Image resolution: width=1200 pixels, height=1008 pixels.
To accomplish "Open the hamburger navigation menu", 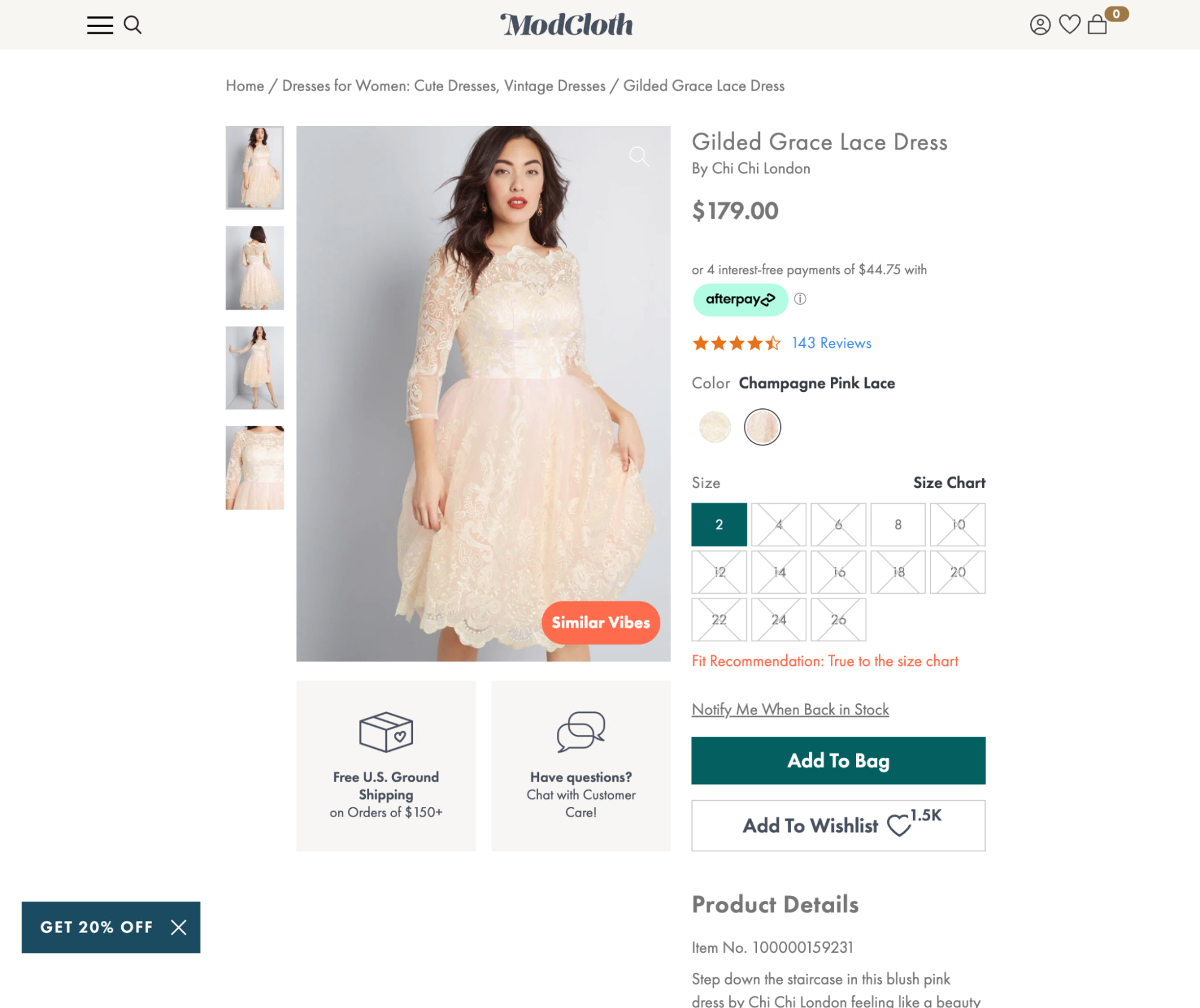I will pyautogui.click(x=100, y=25).
